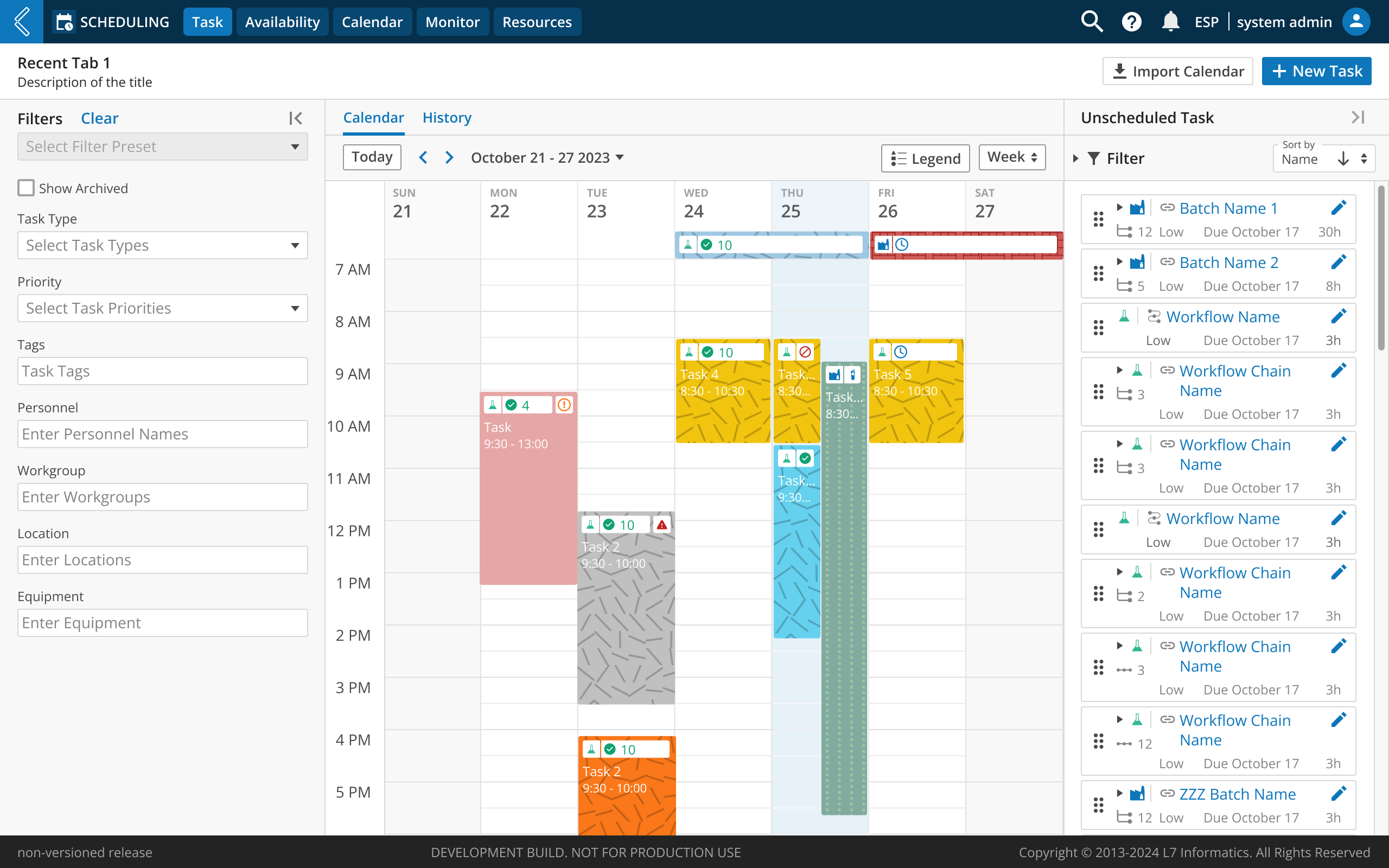Expand the Batch Name 1 item
The height and width of the screenshot is (868, 1389).
coord(1119,207)
